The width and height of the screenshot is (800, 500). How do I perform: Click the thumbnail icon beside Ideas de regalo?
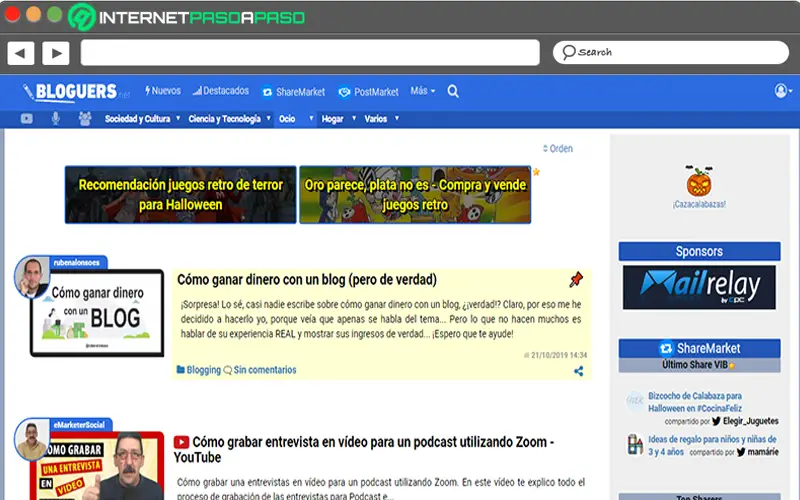click(635, 444)
